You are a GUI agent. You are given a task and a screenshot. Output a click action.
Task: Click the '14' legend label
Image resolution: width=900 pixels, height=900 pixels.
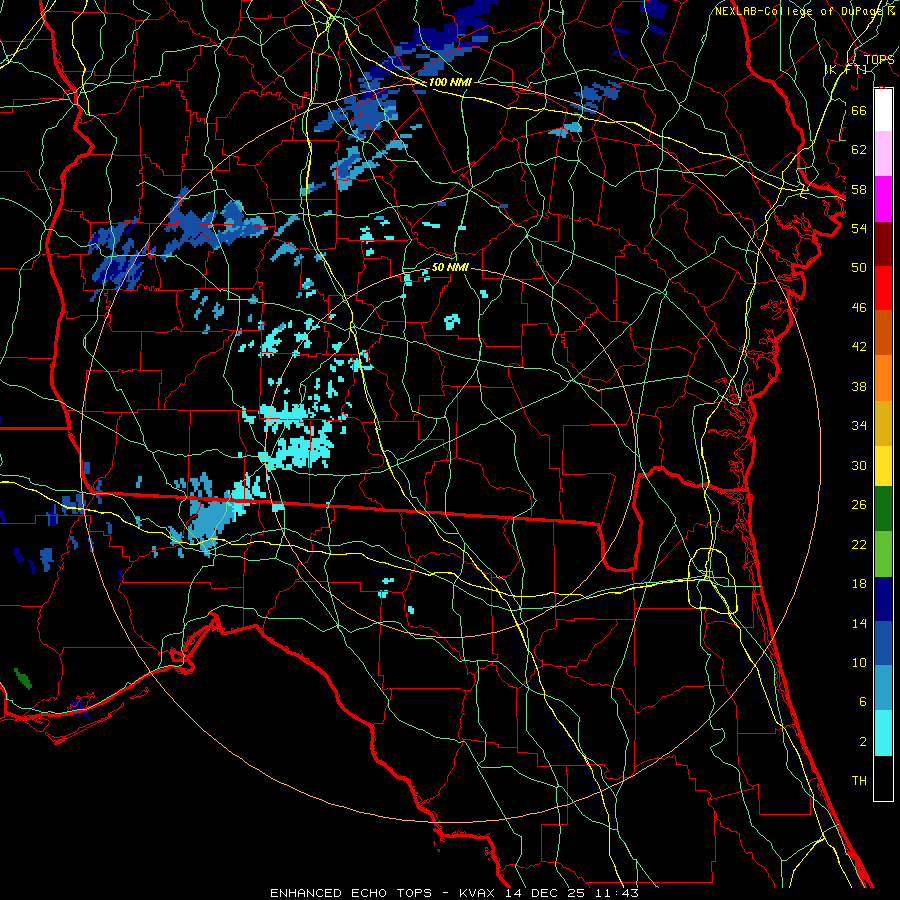pos(859,623)
